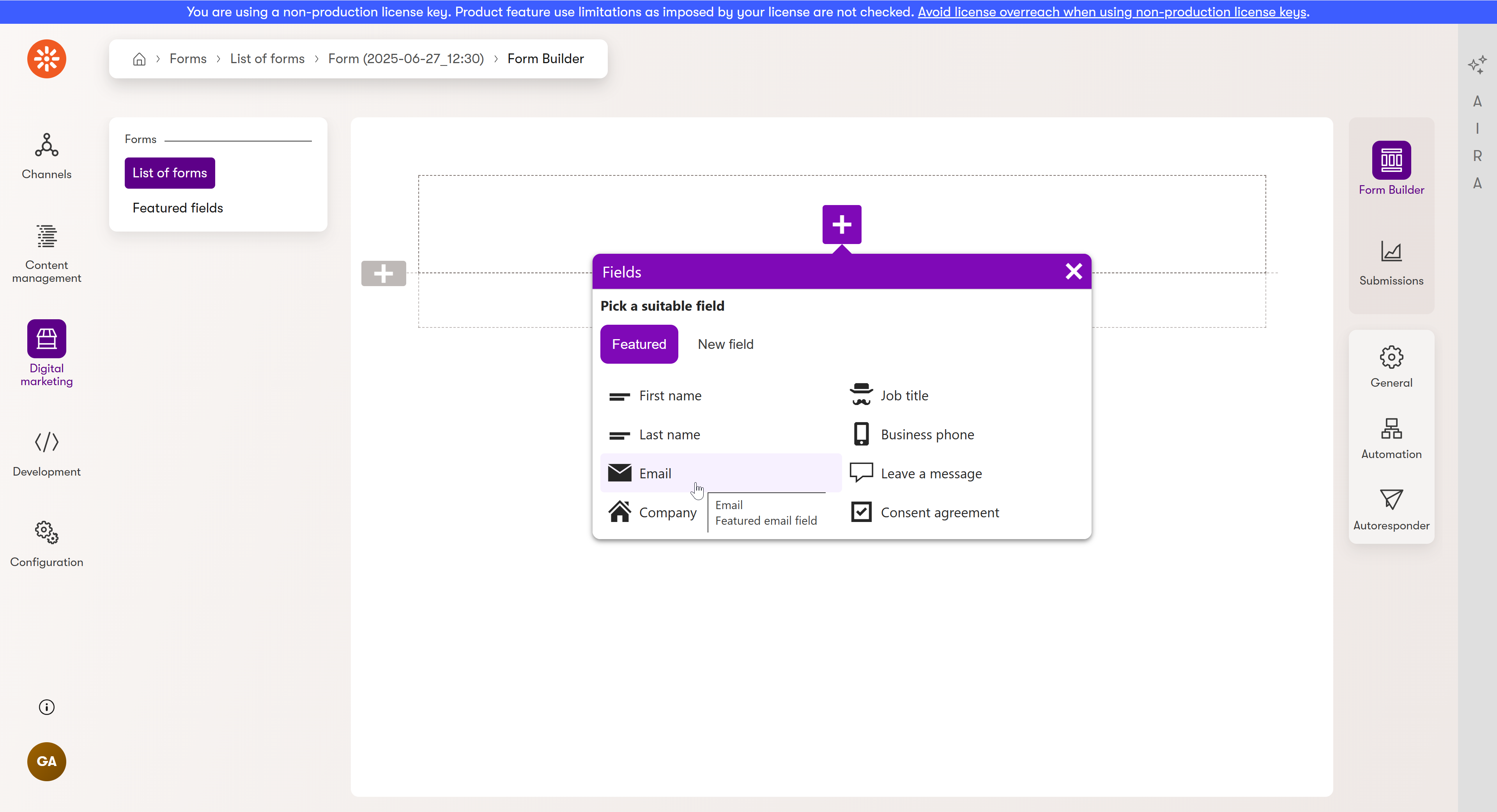
Task: Click the purple plus add-field button
Action: [842, 225]
